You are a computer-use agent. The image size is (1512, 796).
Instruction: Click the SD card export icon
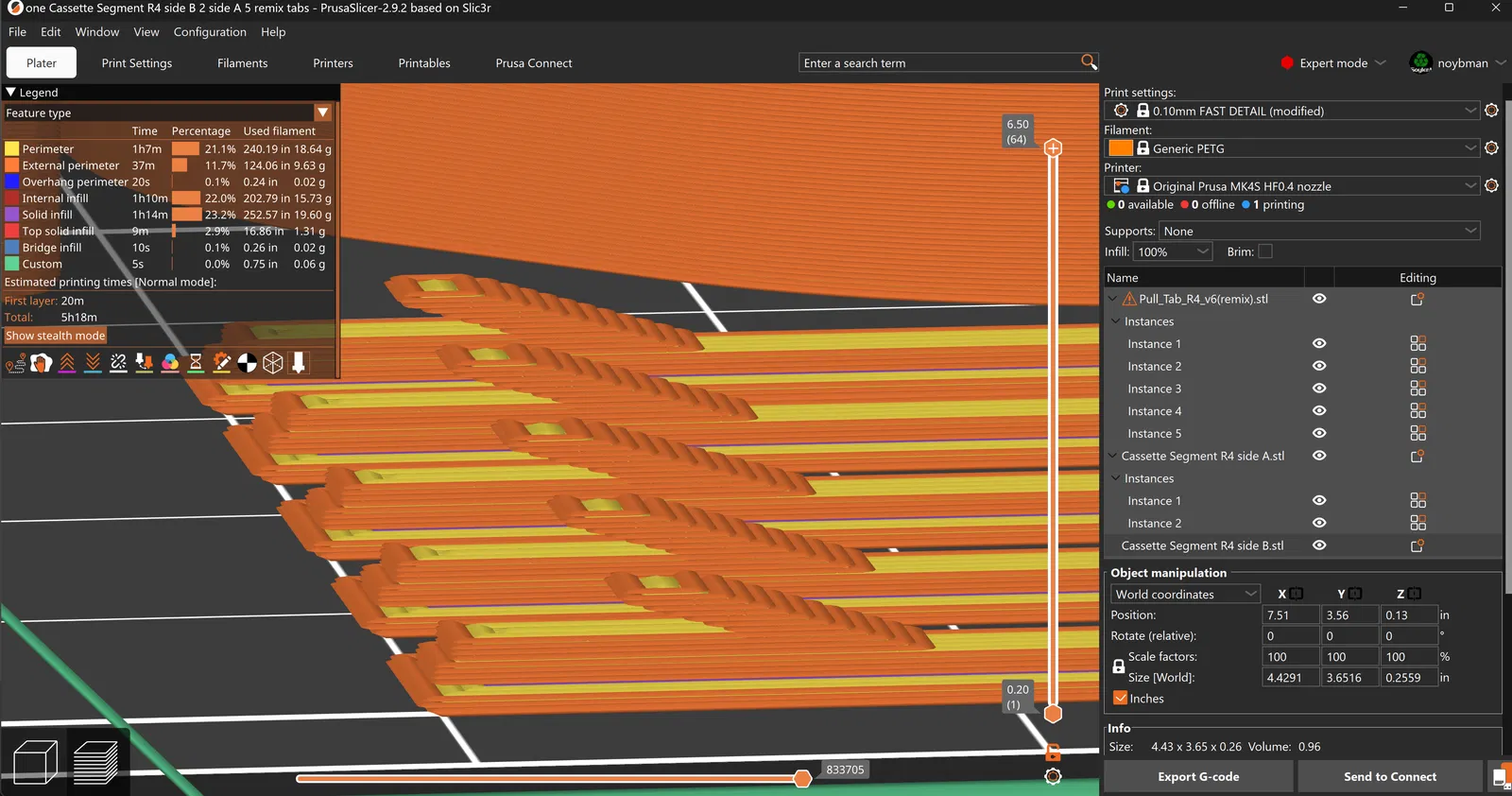click(1500, 776)
